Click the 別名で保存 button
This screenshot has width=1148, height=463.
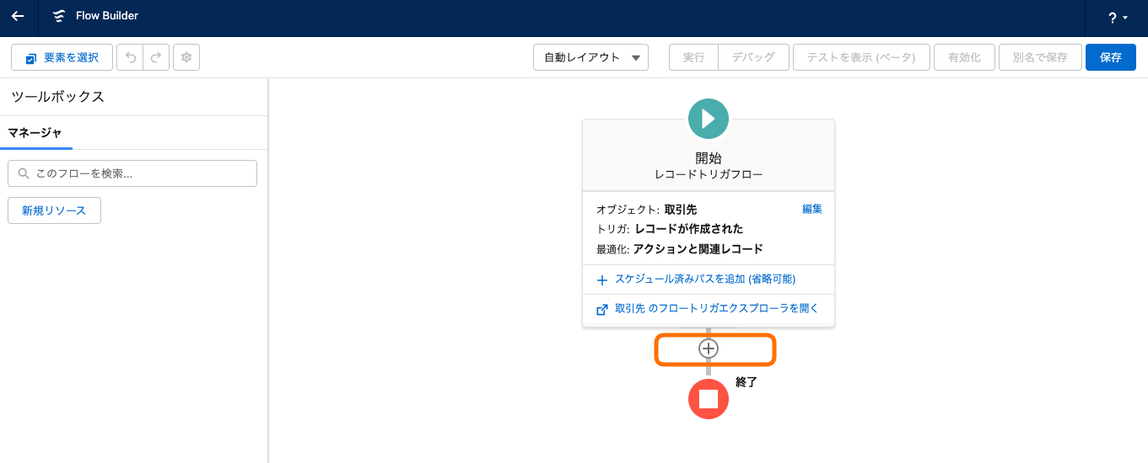tap(1040, 57)
